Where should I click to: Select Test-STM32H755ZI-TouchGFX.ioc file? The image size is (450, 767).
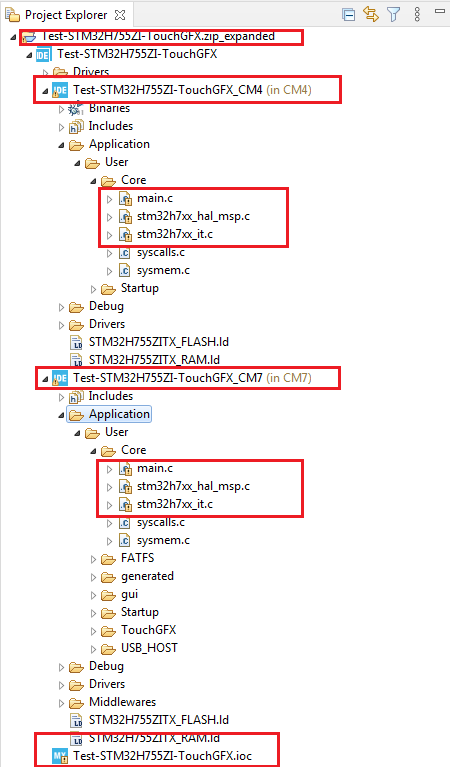click(x=162, y=756)
